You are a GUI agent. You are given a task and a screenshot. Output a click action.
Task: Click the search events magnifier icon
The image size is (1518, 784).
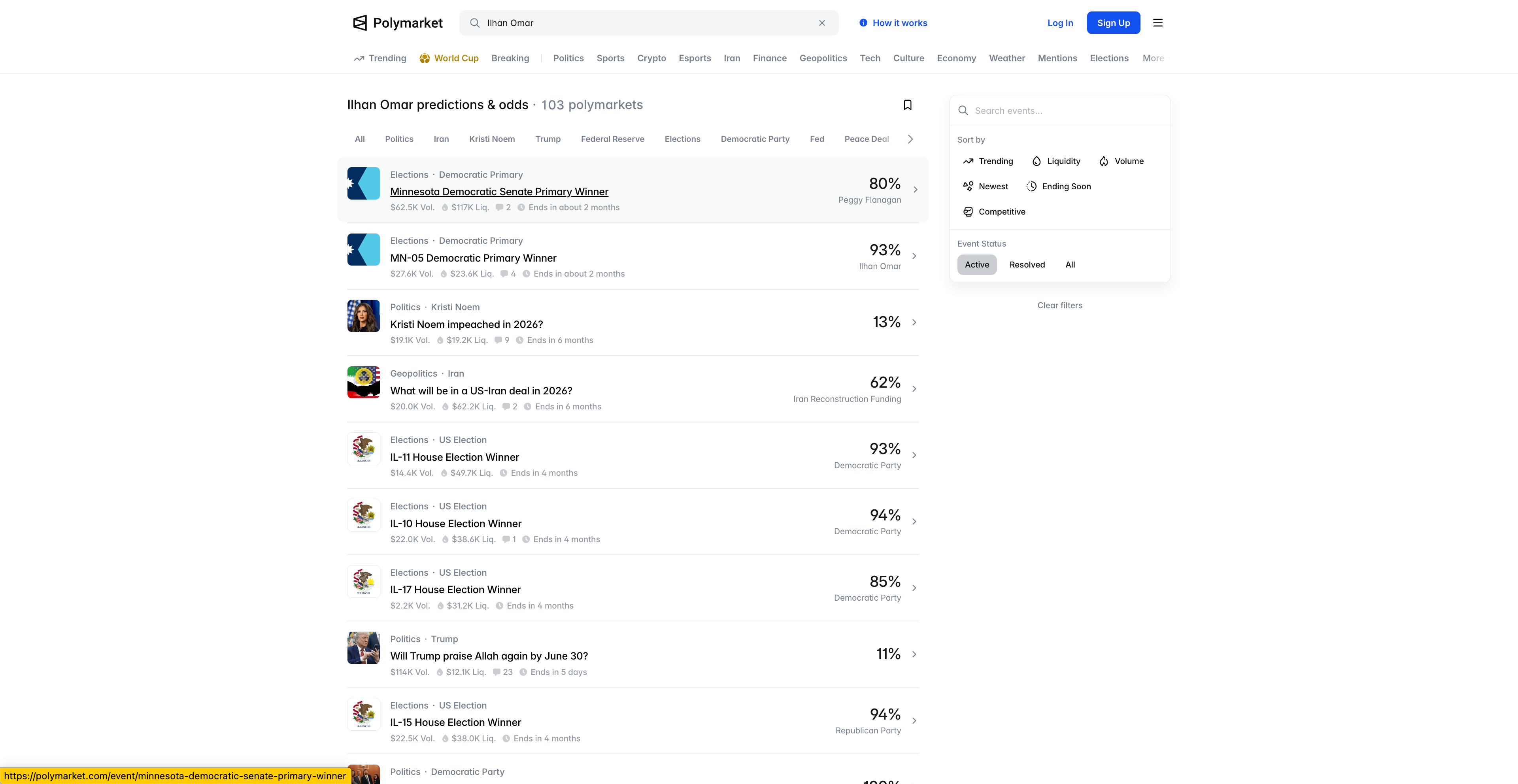[963, 111]
